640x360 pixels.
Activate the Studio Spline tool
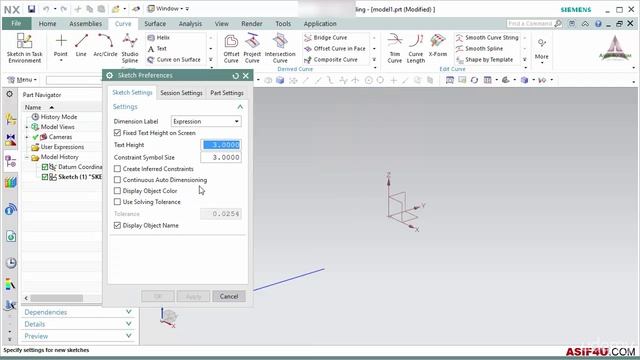pos(130,48)
